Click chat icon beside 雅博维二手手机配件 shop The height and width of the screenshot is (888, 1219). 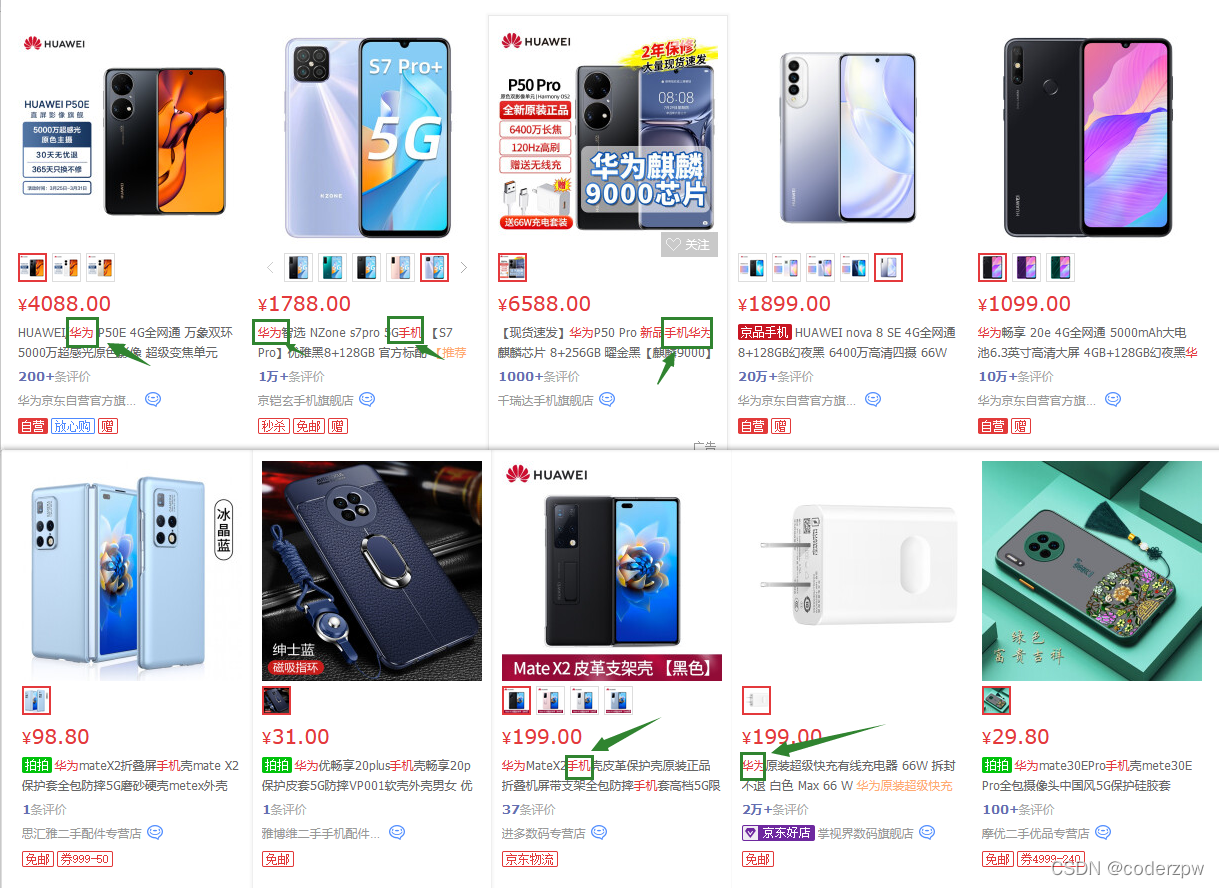tap(397, 832)
